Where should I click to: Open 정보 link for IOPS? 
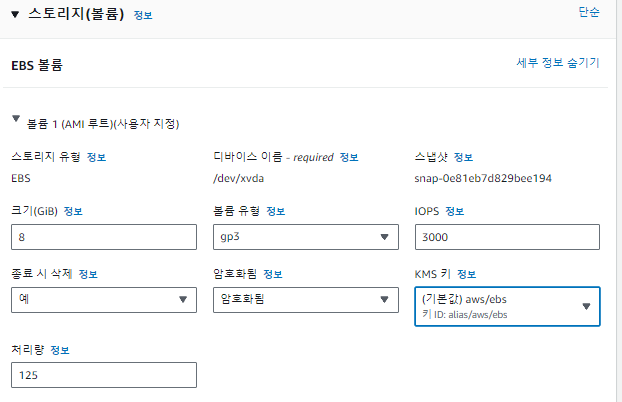tap(455, 211)
